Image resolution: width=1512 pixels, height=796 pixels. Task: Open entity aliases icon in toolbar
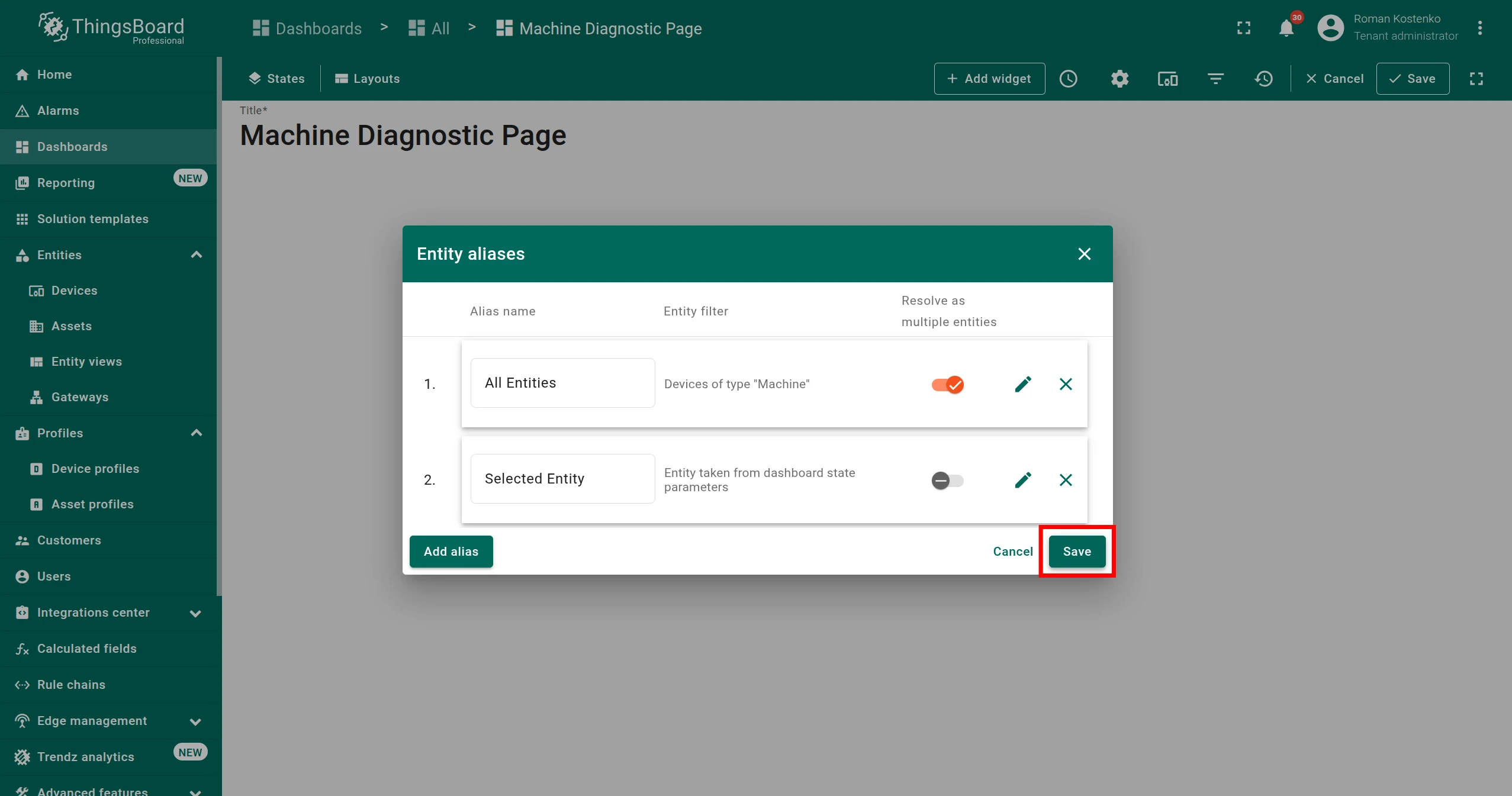[1167, 79]
